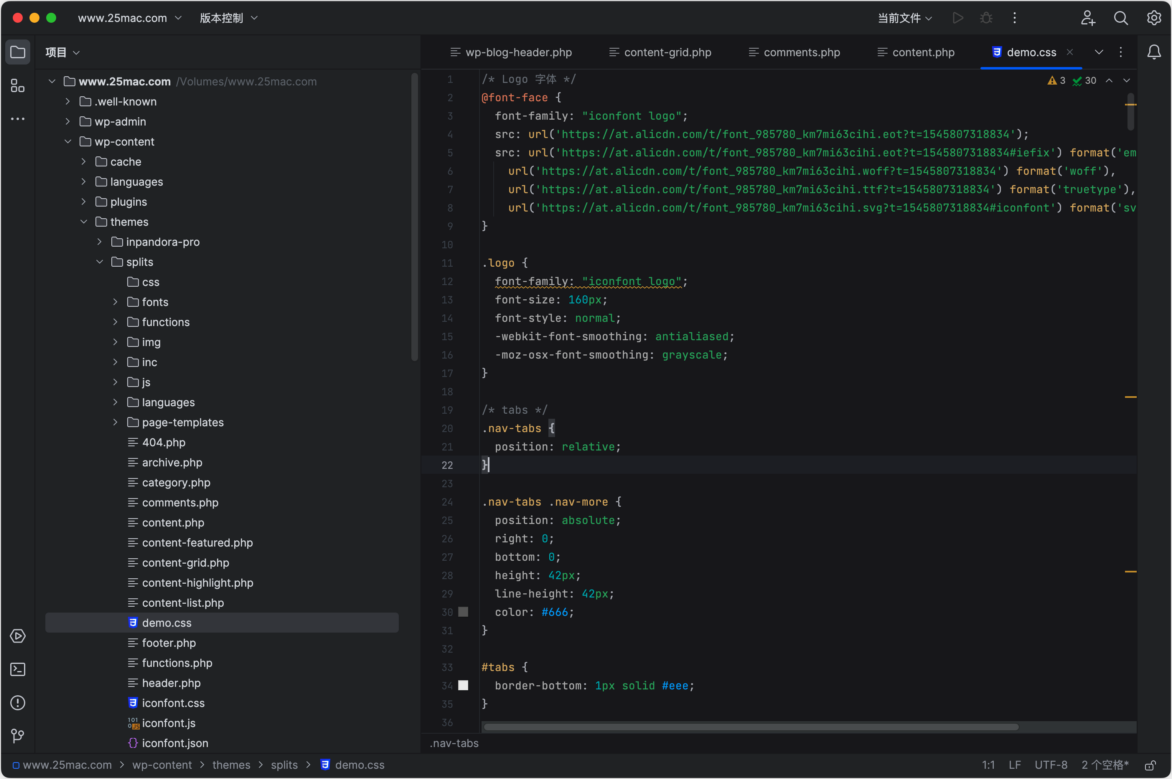
Task: Open the 当前文件 run configuration dropdown
Action: pyautogui.click(x=904, y=18)
